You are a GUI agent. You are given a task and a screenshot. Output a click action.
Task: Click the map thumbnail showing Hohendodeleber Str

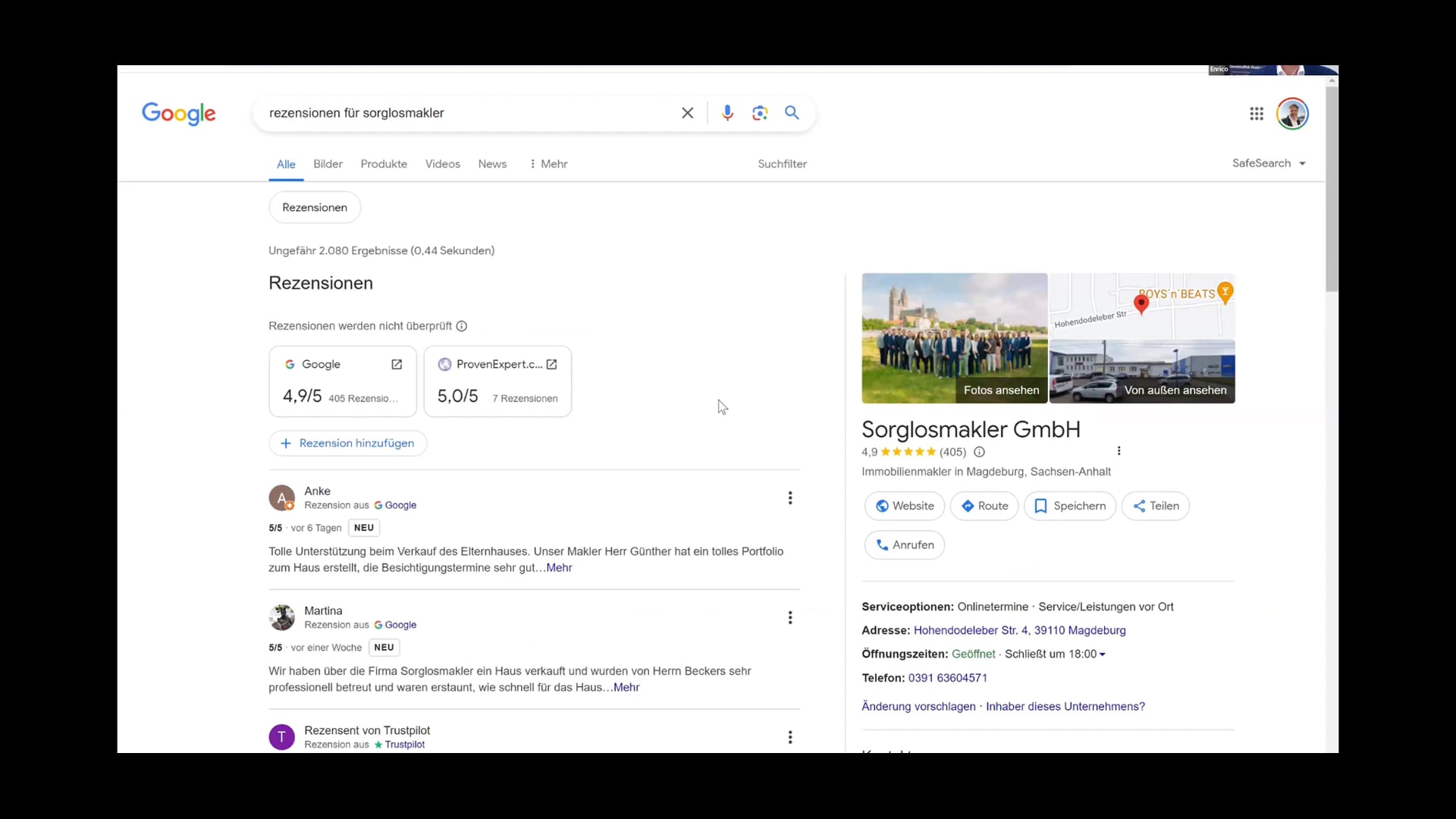pos(1142,306)
